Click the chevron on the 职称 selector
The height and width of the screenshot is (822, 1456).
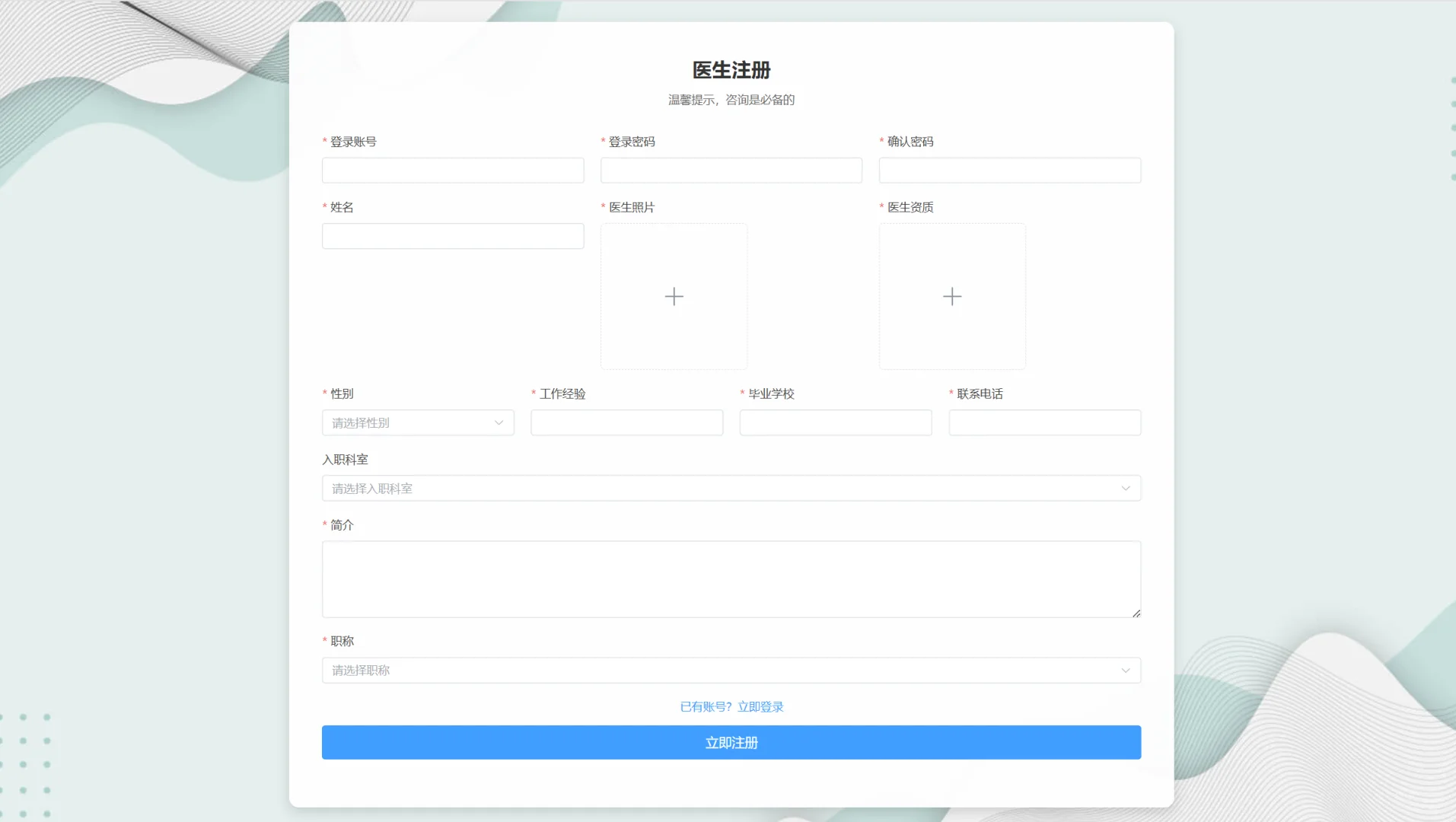(x=1126, y=671)
